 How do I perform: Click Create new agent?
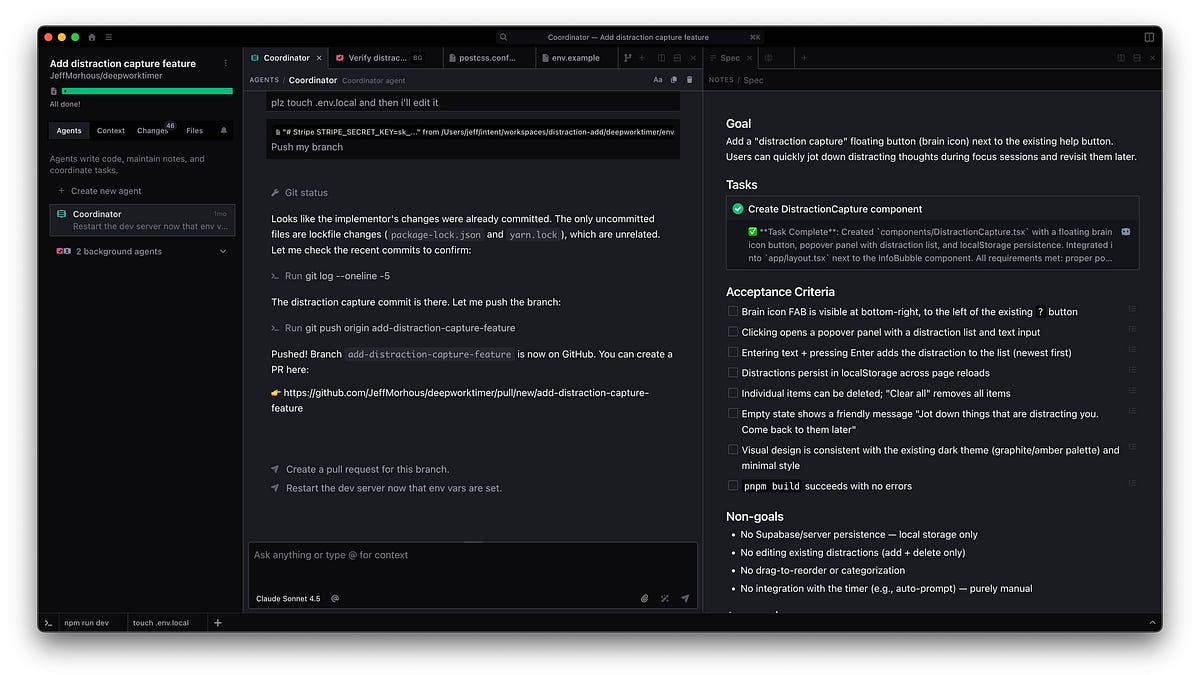click(x=100, y=191)
